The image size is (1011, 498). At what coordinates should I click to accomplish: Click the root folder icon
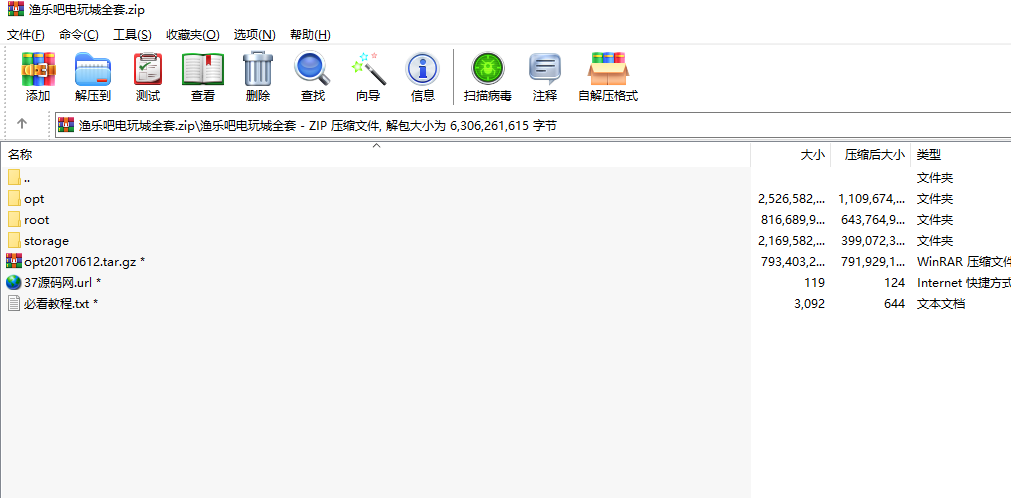coord(14,219)
